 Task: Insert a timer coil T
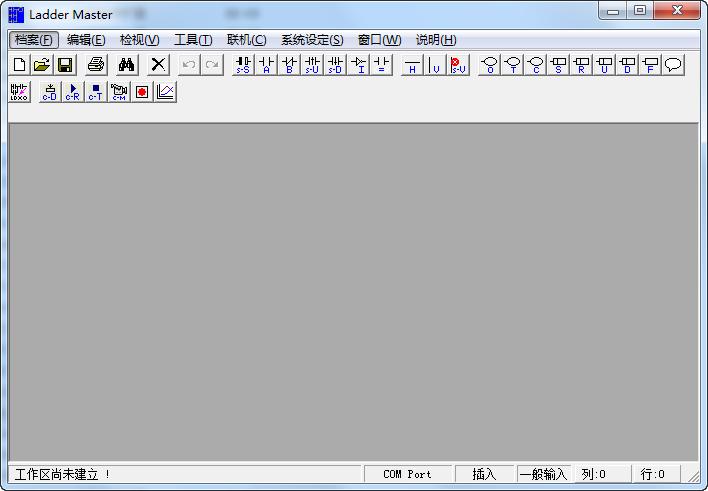[x=513, y=65]
